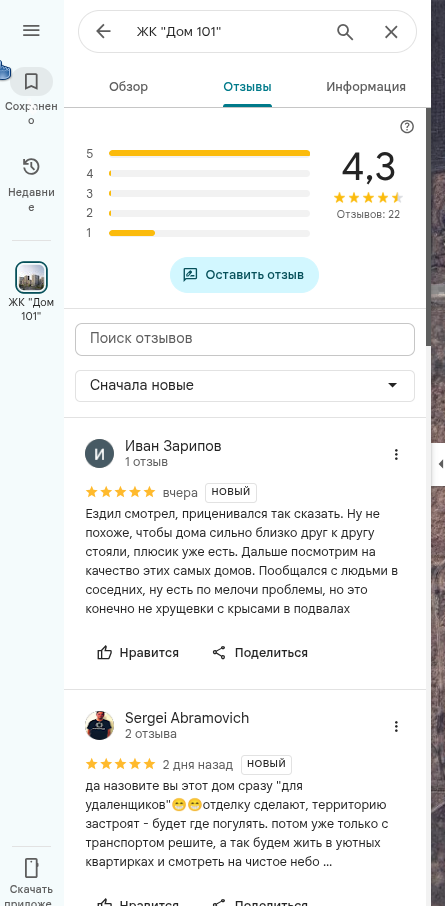Click the overall rating stars under 4,3
Screen dimensions: 445x906
click(368, 198)
